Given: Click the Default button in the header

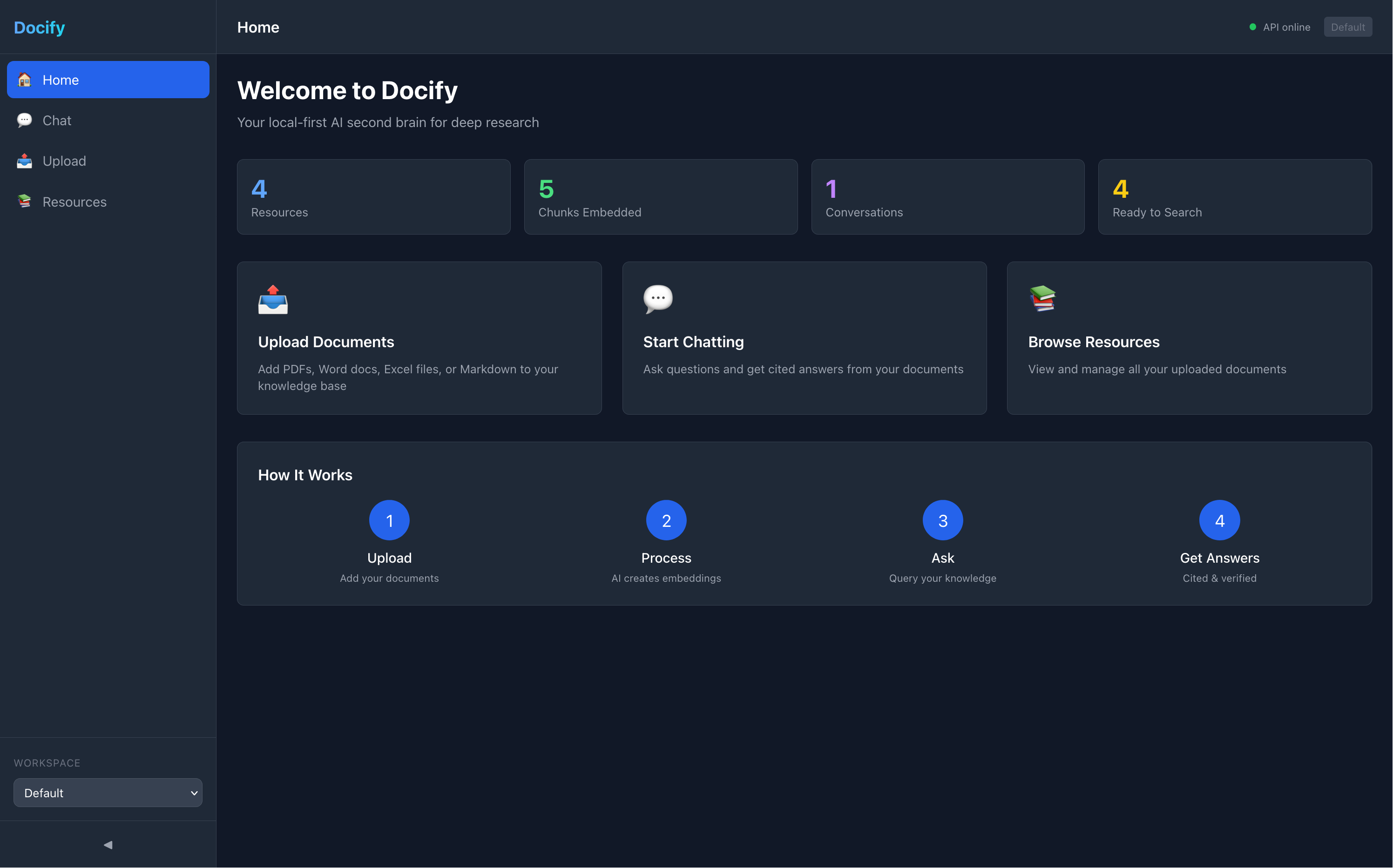Looking at the screenshot, I should point(1348,27).
